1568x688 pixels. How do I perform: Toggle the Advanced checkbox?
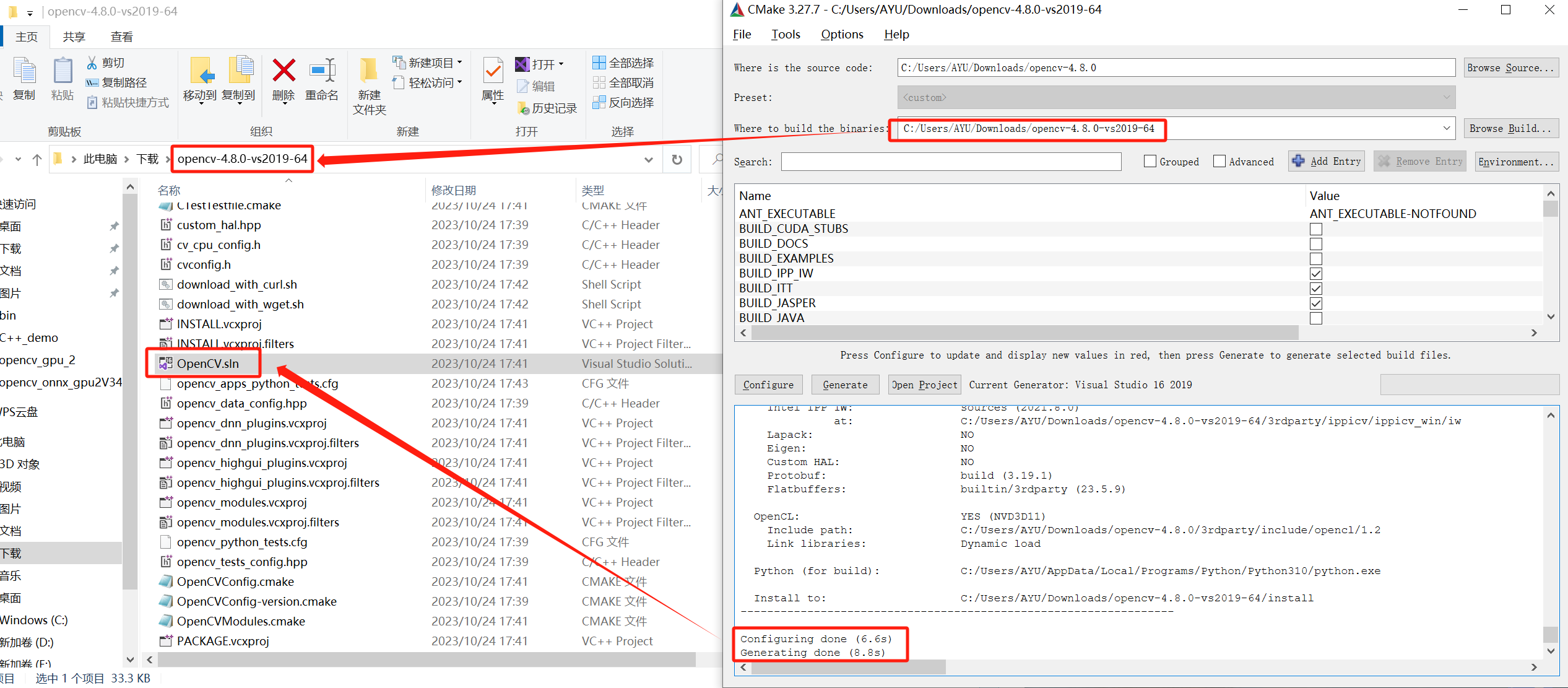(x=1219, y=162)
